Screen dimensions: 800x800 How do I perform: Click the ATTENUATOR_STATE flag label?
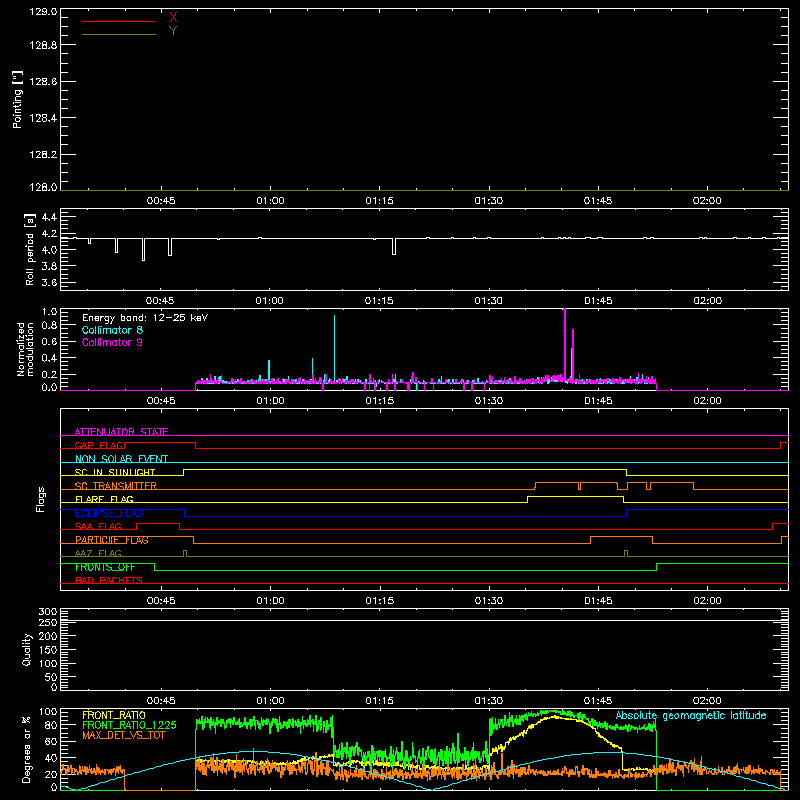(121, 432)
